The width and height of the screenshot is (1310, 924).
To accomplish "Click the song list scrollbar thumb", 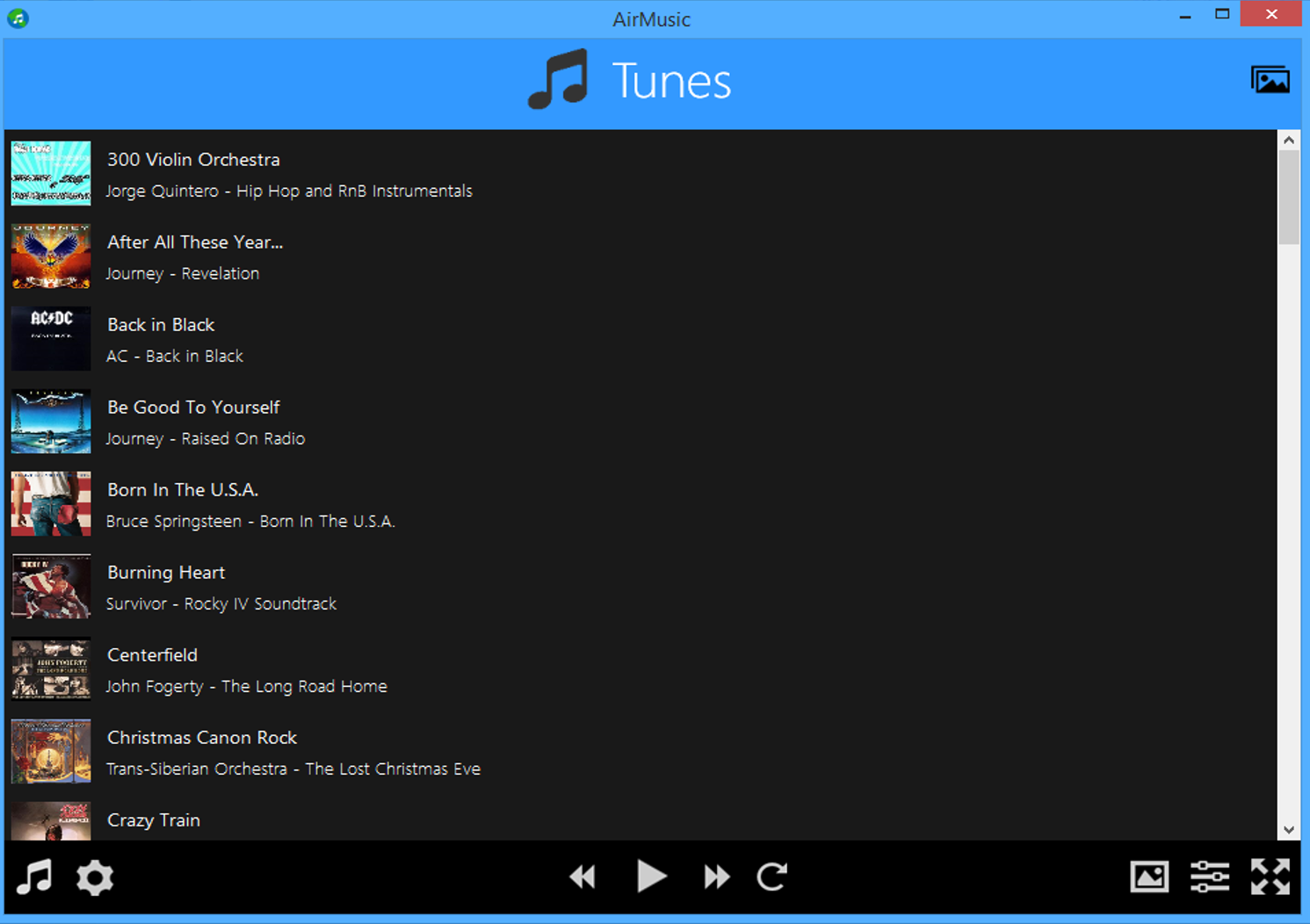I will pyautogui.click(x=1288, y=197).
